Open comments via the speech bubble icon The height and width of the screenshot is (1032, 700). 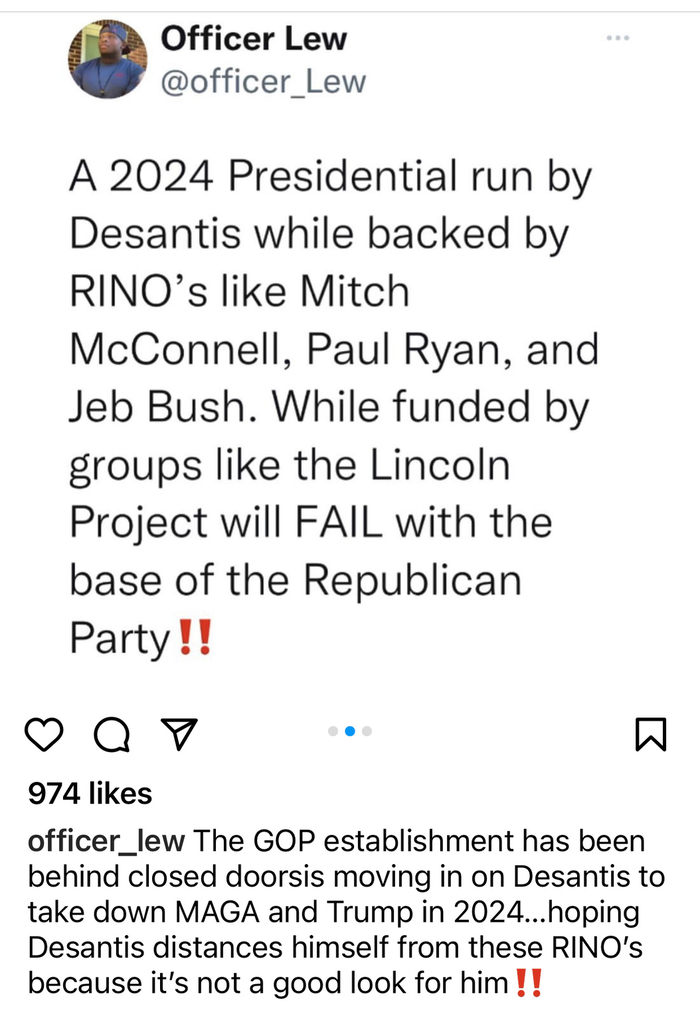(x=111, y=735)
